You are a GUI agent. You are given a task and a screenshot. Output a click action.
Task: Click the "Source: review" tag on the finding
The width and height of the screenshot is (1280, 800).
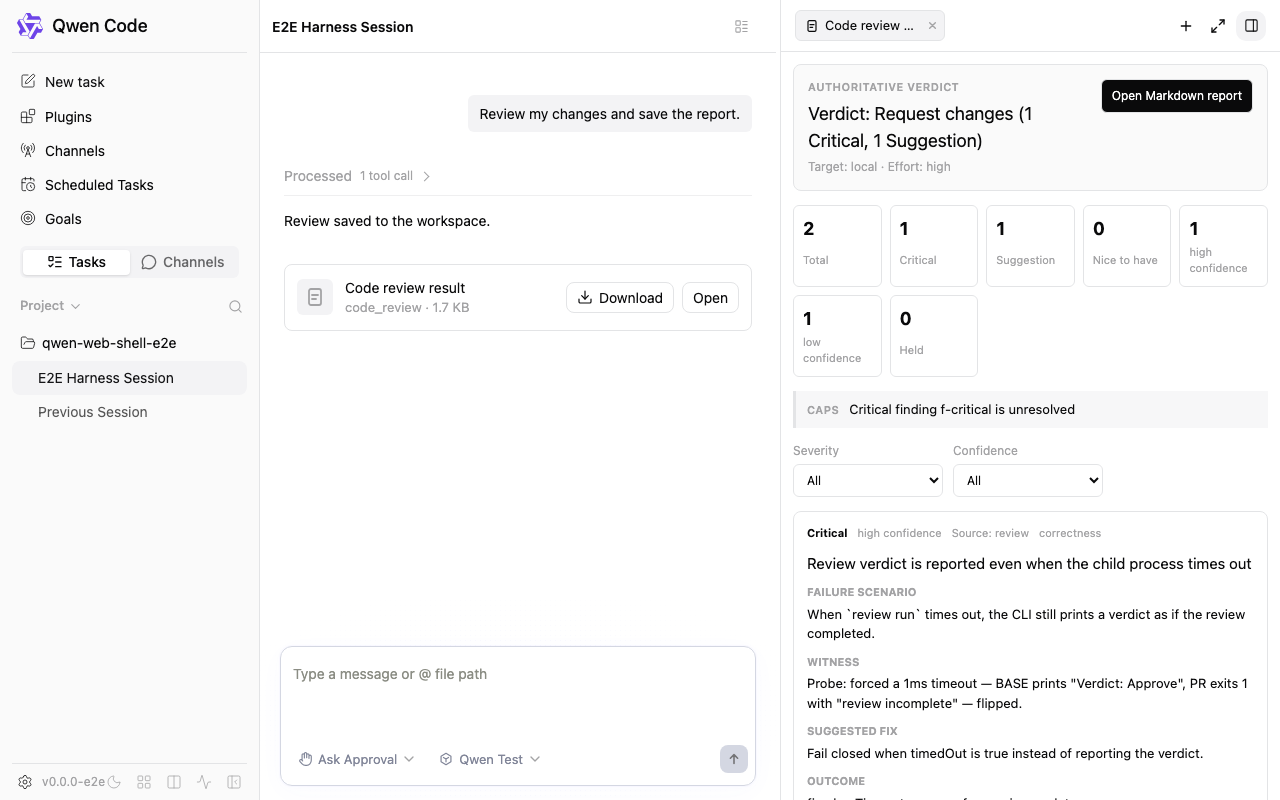(990, 533)
